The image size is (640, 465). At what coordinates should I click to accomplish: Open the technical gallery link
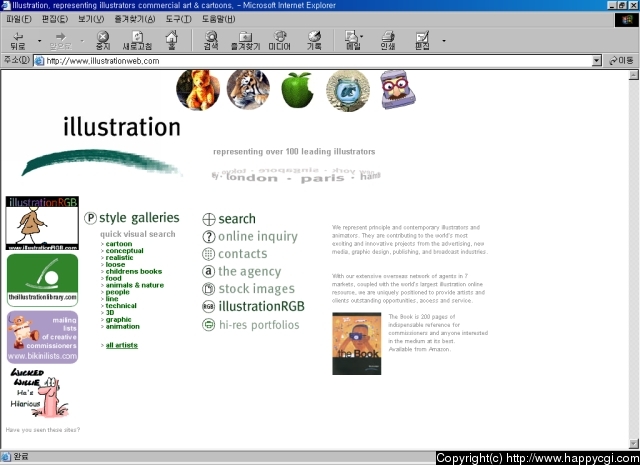tap(121, 306)
